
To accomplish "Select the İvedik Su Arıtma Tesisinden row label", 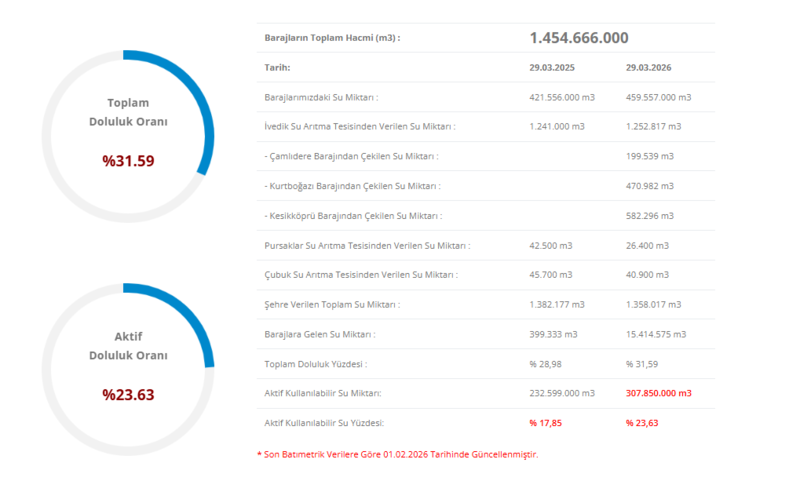I will click(x=360, y=127).
